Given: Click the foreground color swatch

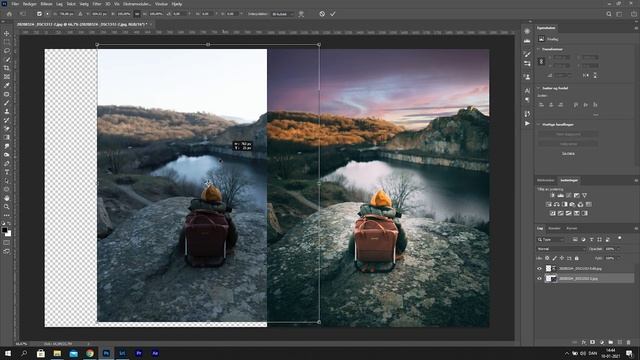Looking at the screenshot, I should [x=4, y=230].
